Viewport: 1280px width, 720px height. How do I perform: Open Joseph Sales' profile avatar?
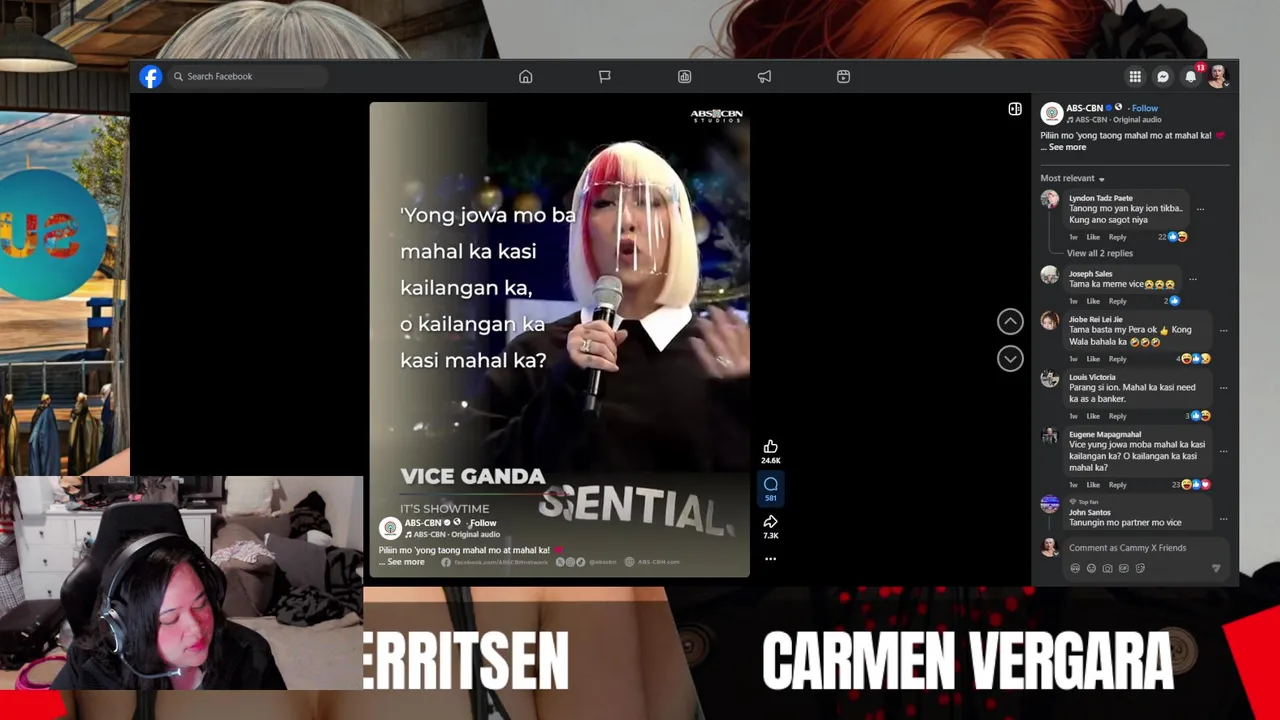[1049, 276]
